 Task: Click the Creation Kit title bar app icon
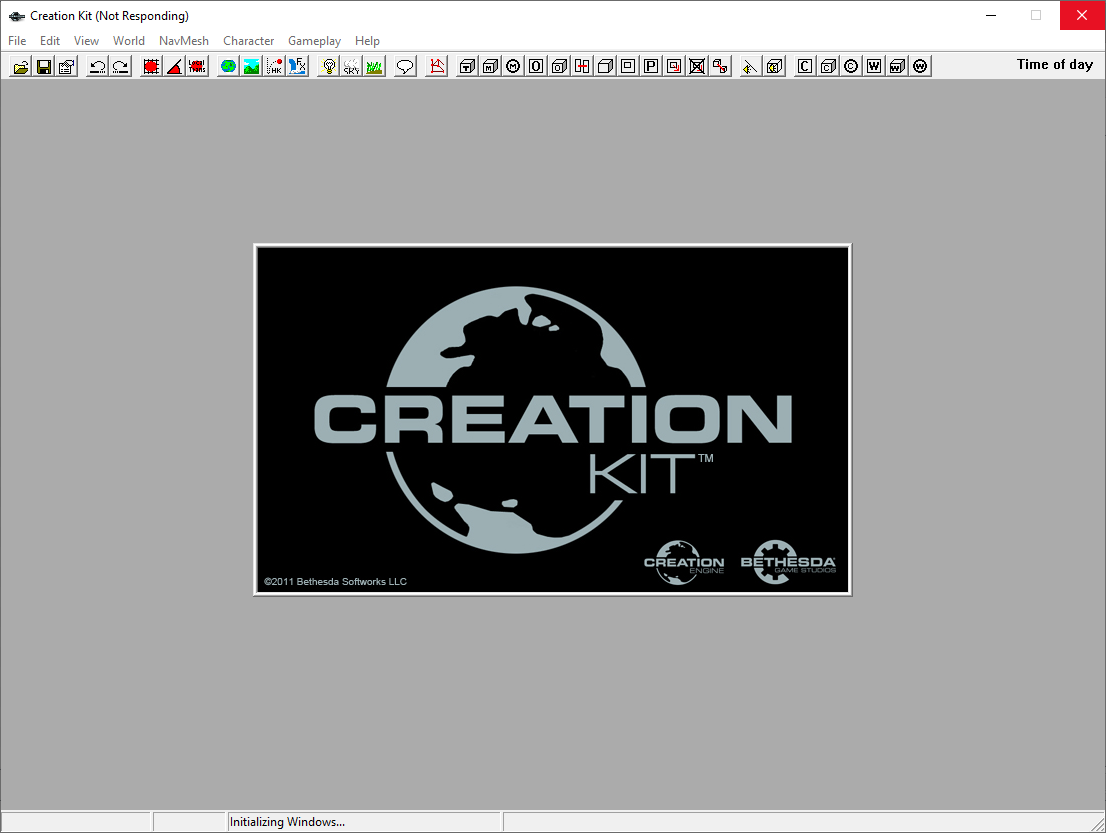(x=17, y=16)
